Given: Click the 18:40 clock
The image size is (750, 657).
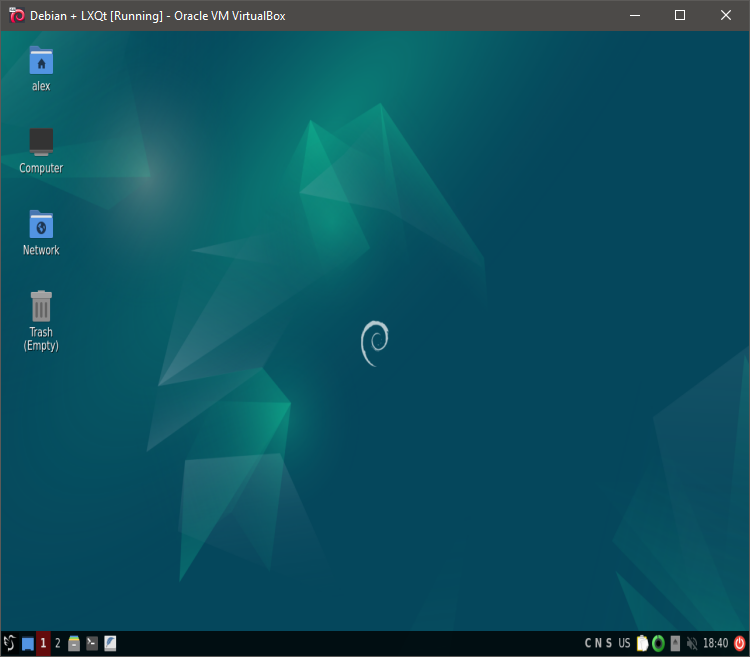Looking at the screenshot, I should click(x=715, y=643).
